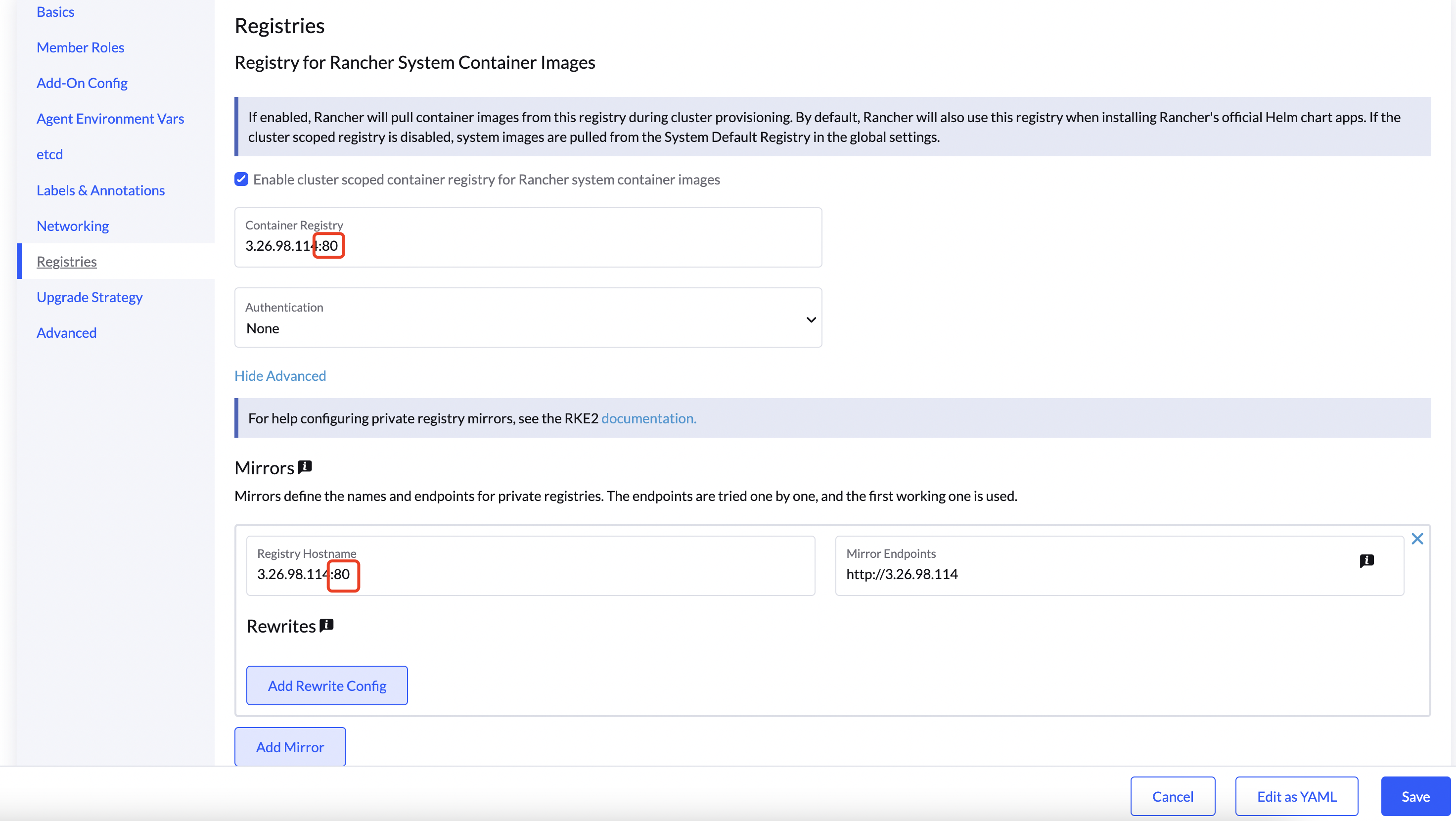This screenshot has height=821, width=1456.
Task: Save the cluster configuration
Action: click(x=1416, y=796)
